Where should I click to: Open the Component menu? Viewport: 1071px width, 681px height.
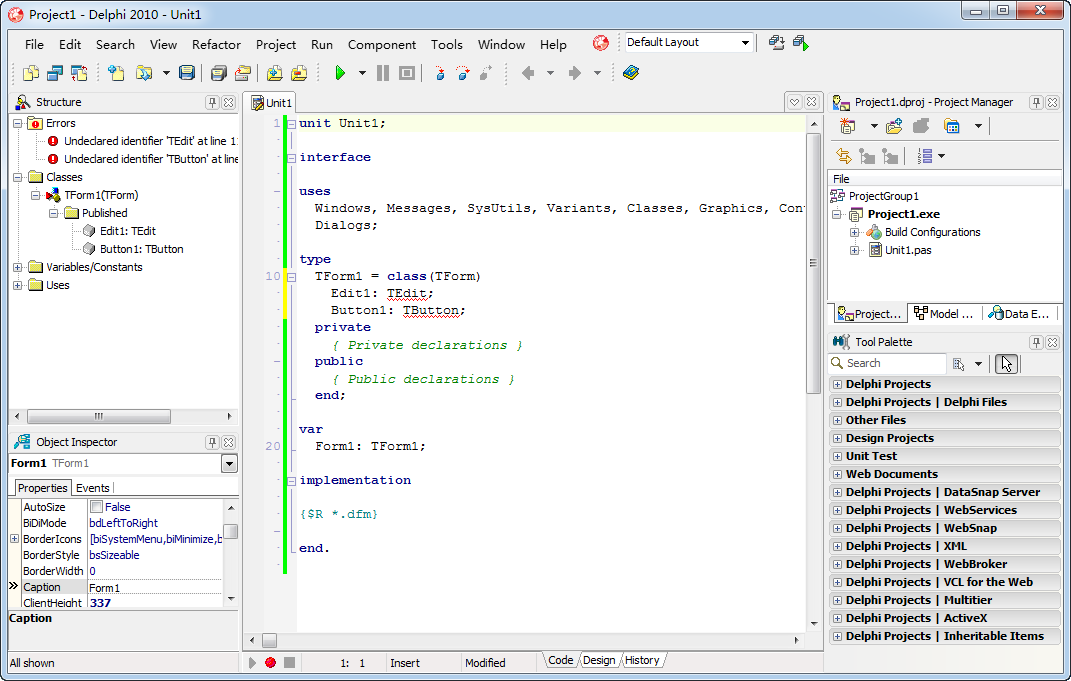click(x=382, y=44)
